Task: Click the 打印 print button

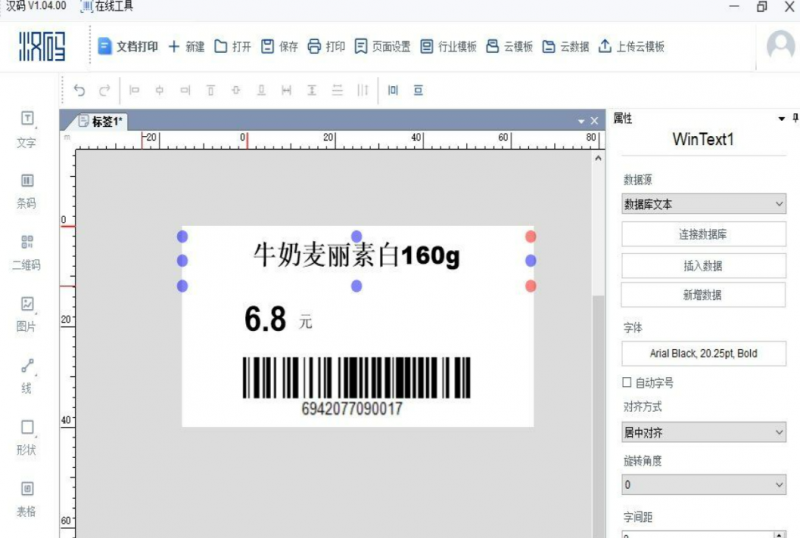Action: click(327, 46)
